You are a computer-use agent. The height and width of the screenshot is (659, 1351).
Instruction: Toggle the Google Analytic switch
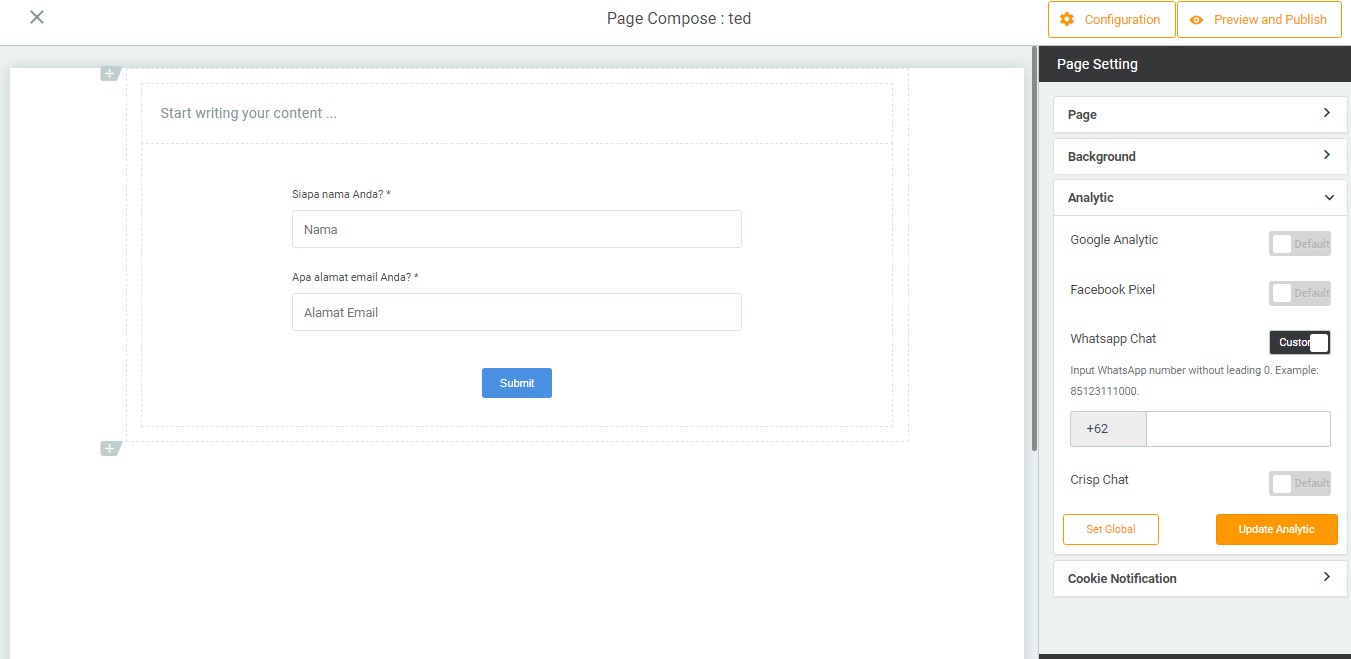tap(1300, 243)
